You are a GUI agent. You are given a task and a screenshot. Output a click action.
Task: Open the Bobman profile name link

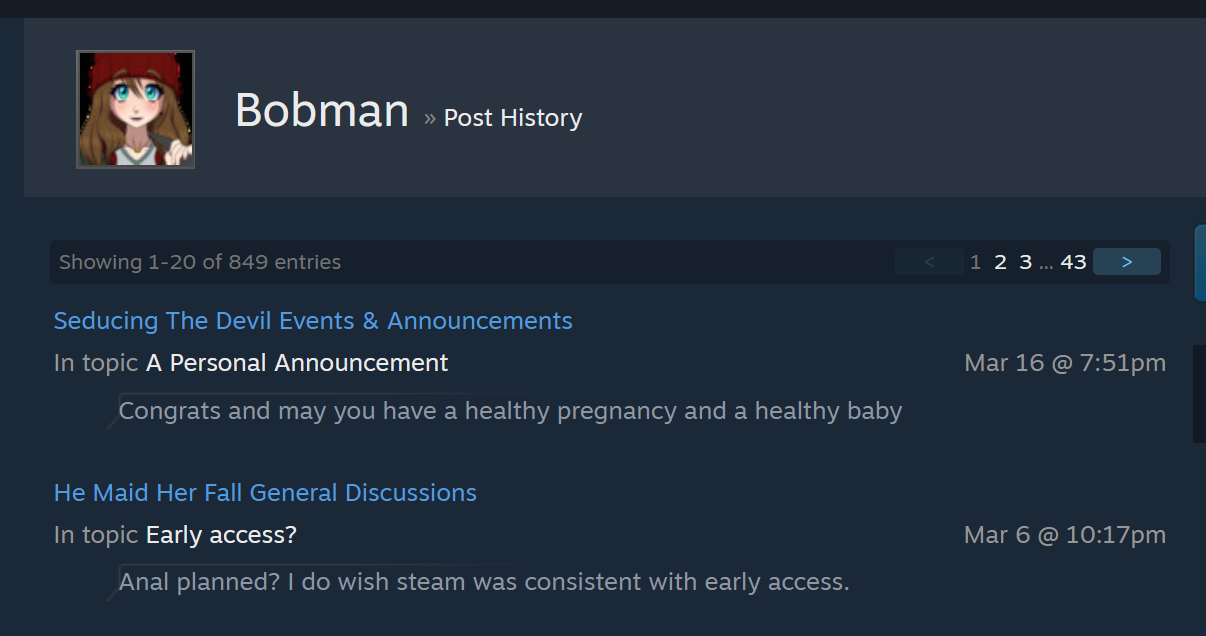pyautogui.click(x=322, y=110)
